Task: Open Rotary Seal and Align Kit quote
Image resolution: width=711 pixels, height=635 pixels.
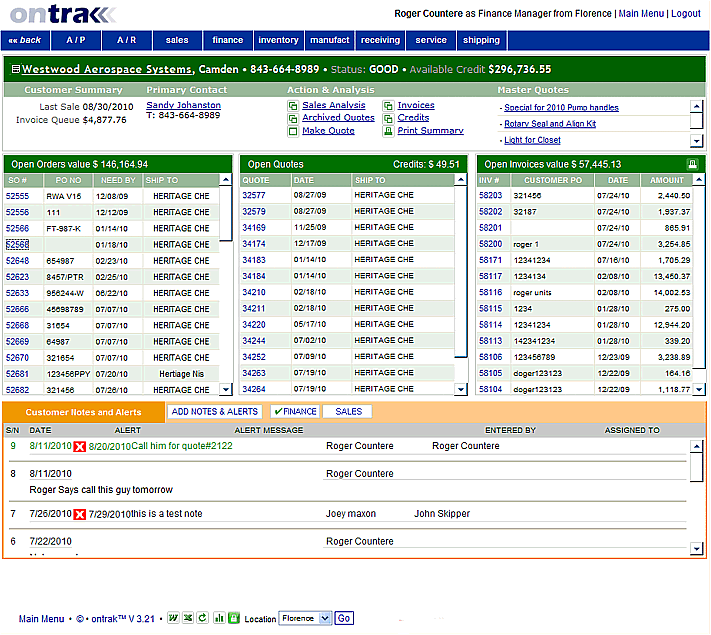Action: pyautogui.click(x=550, y=124)
